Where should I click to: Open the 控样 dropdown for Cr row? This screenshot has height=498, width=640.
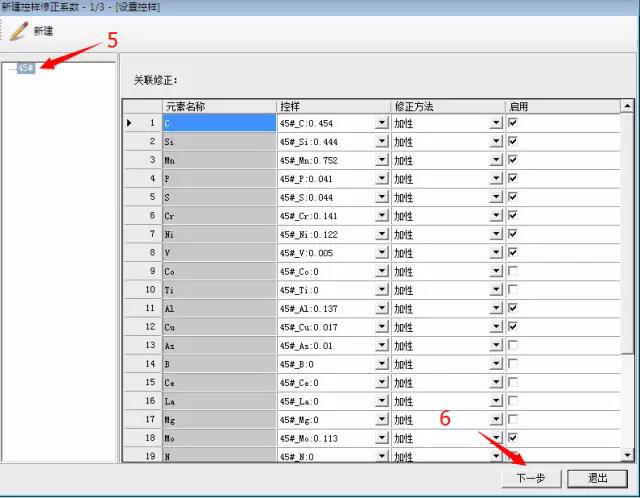(381, 216)
